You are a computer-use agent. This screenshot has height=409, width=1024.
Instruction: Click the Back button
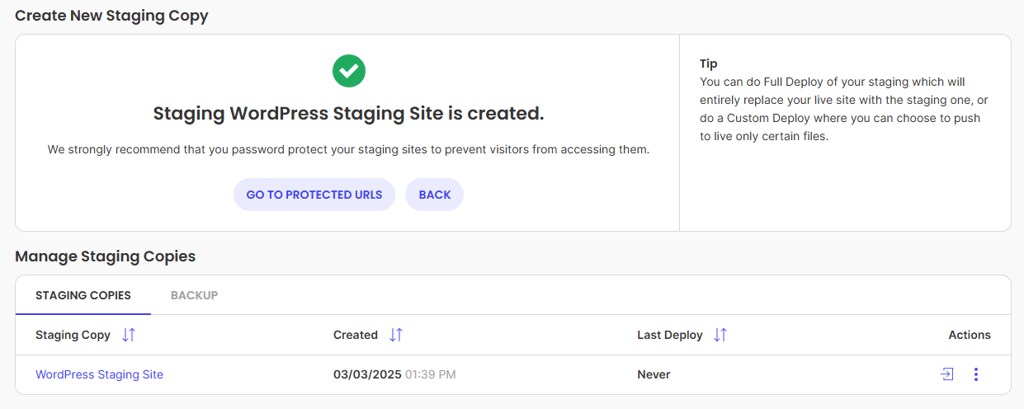[x=434, y=195]
